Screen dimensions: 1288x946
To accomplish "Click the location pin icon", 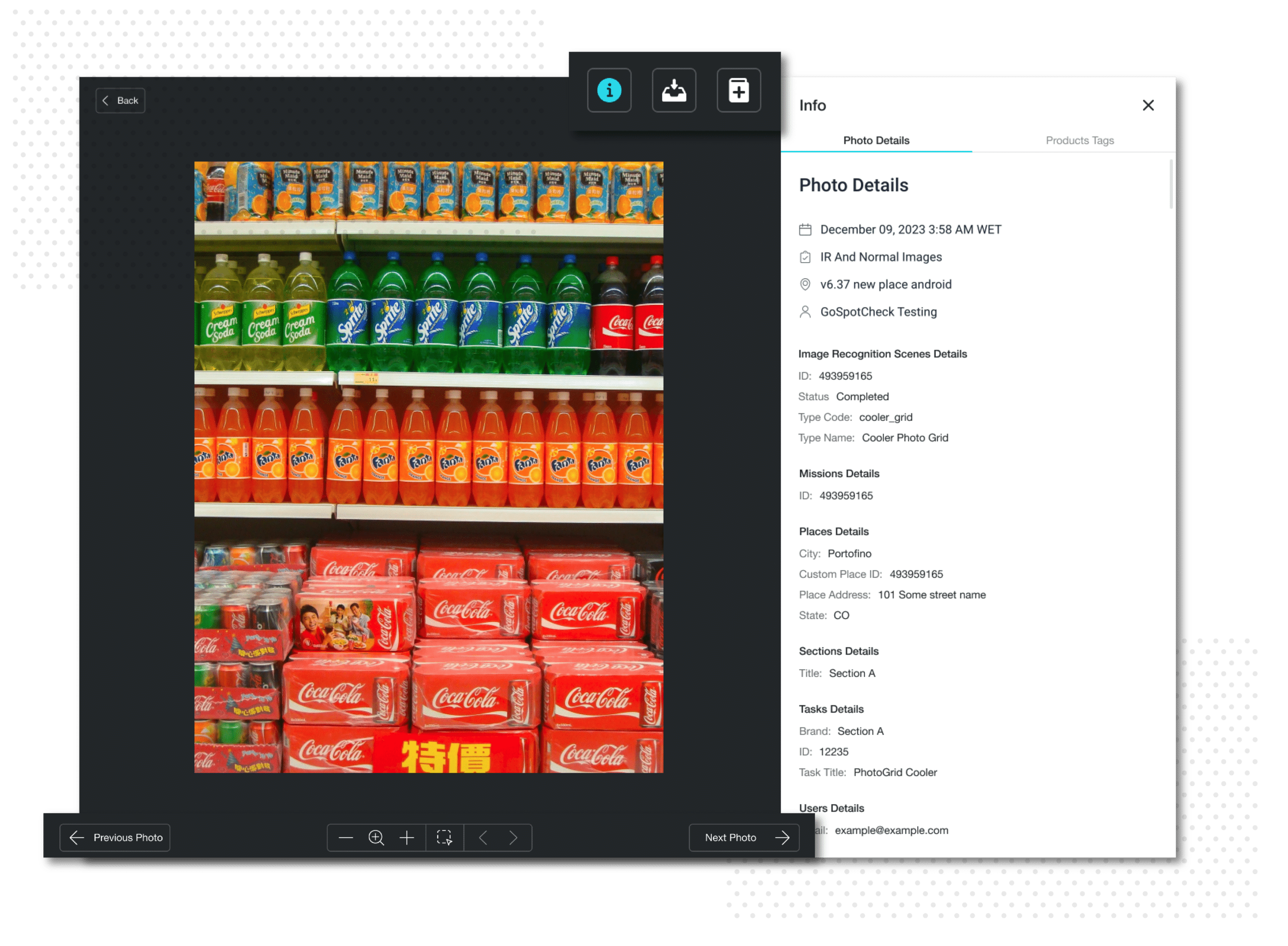I will point(805,285).
